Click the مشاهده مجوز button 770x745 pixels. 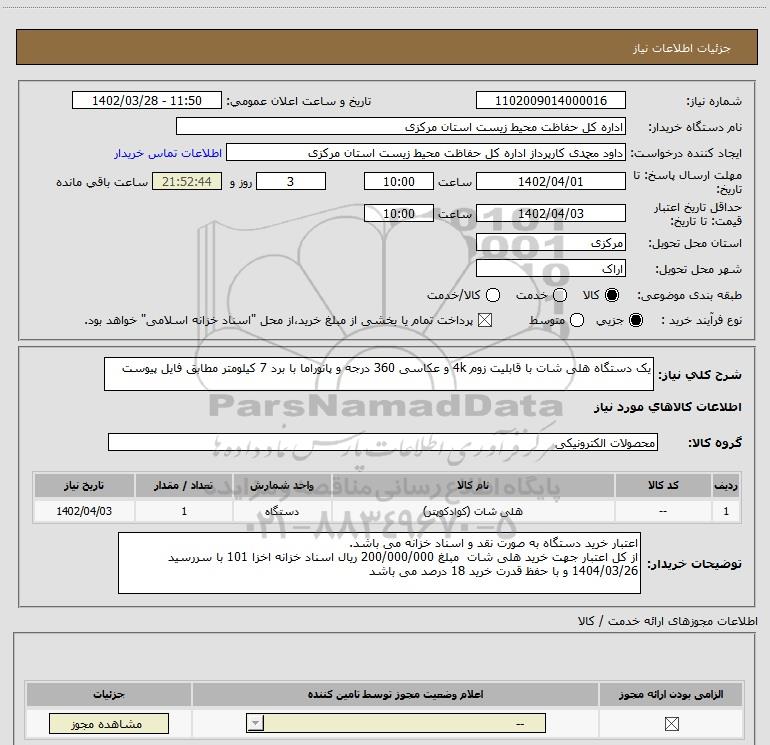point(109,723)
